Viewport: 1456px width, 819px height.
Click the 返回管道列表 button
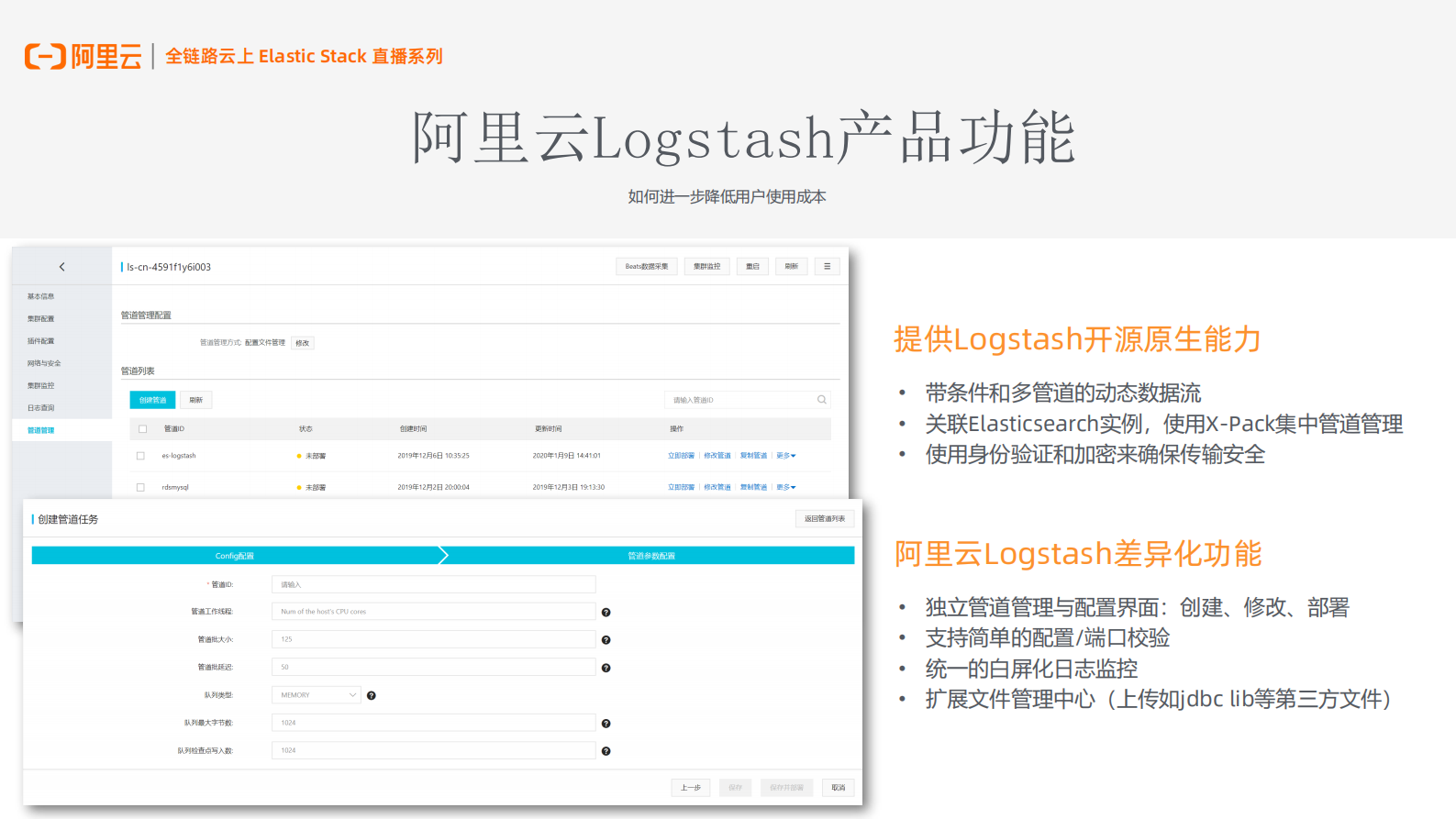point(825,519)
